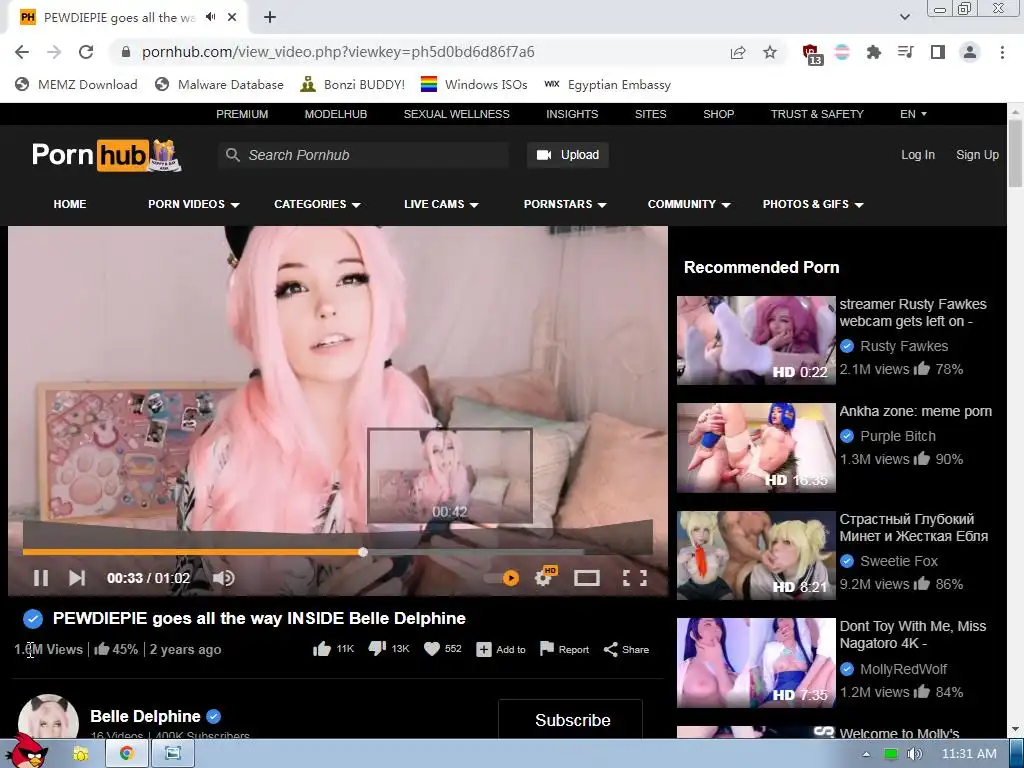
Task: Open the INSIGHTS top bar link
Action: tap(572, 114)
